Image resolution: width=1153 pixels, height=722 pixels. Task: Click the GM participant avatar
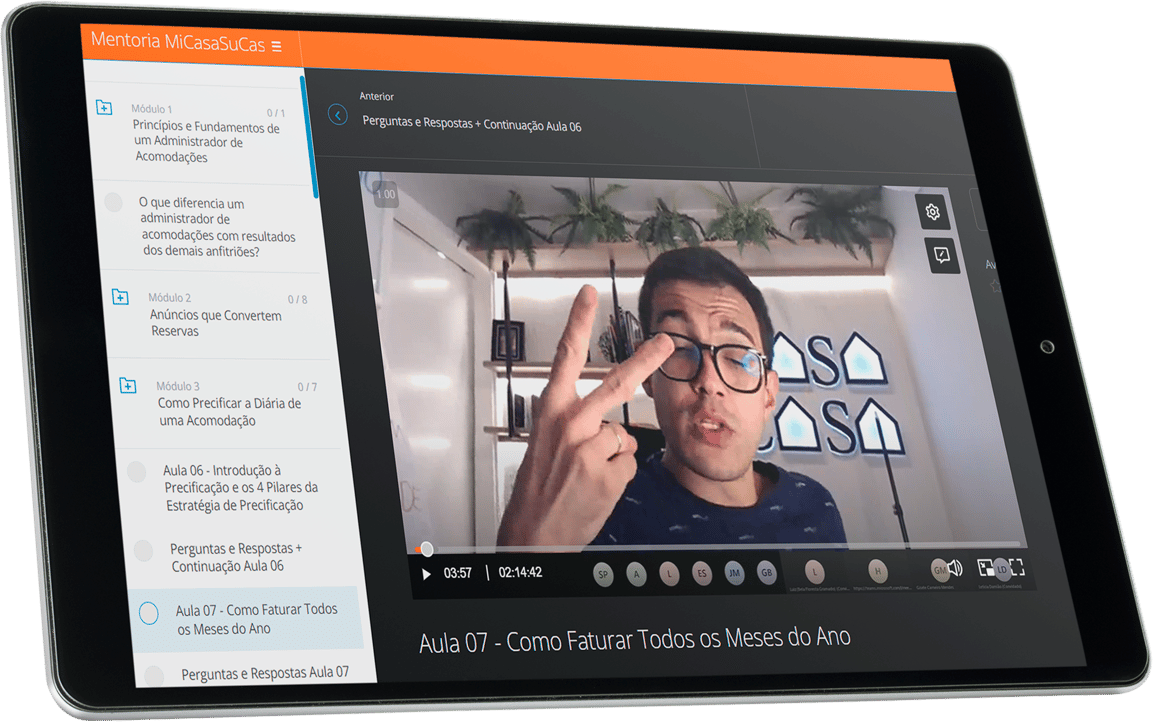click(939, 569)
